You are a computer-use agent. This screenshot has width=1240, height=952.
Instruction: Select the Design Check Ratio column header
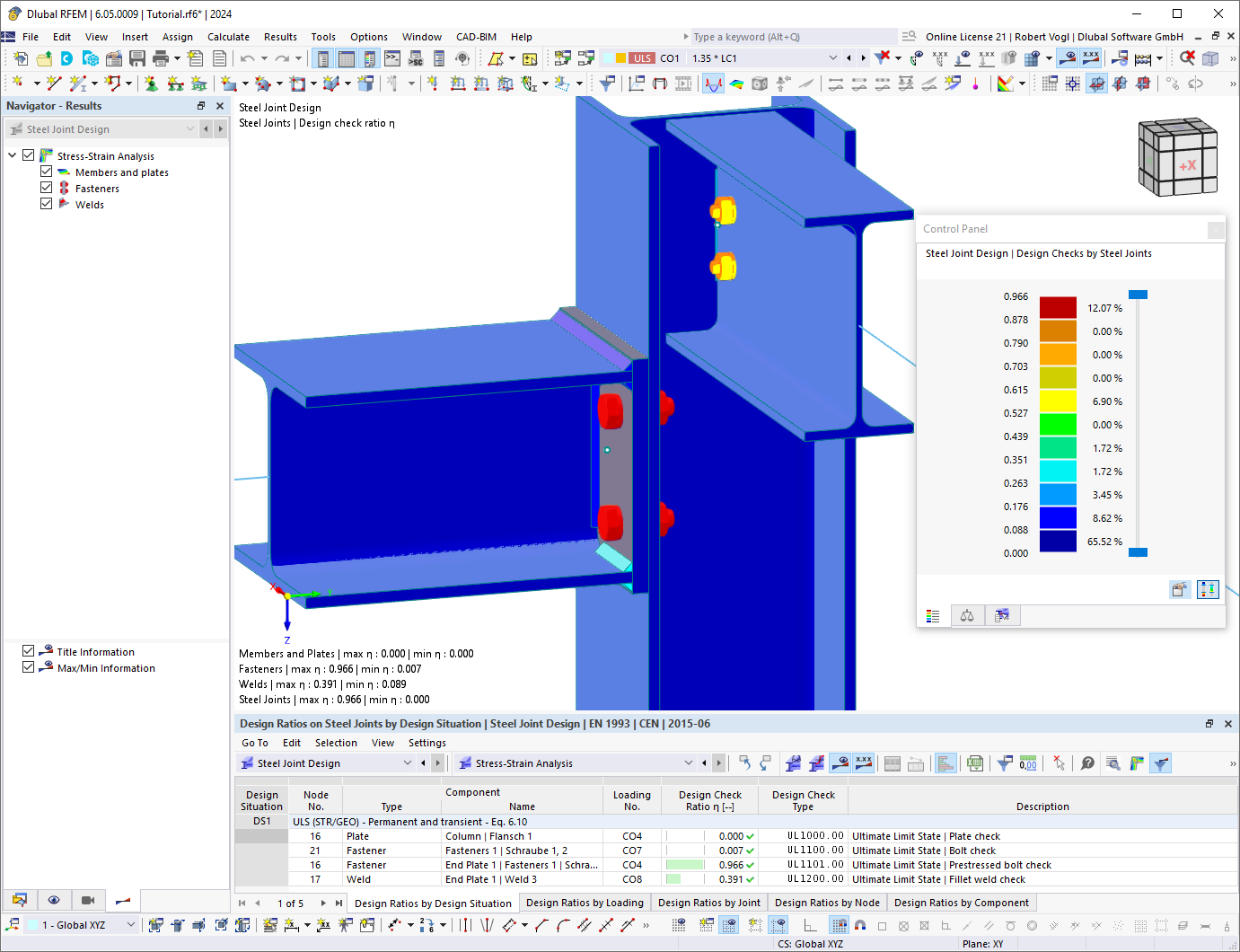coord(708,799)
